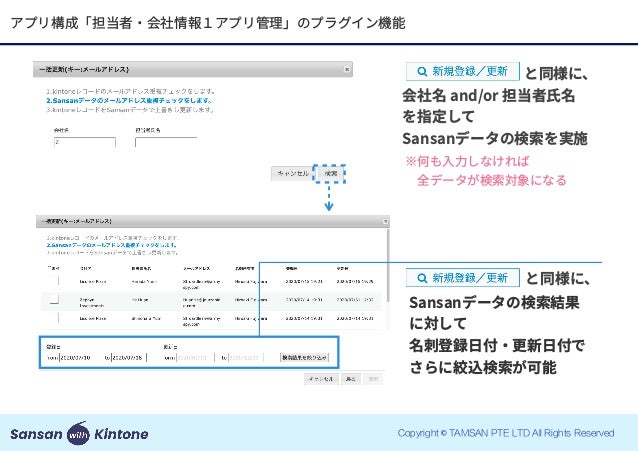The height and width of the screenshot is (451, 638).
Task: Click the メールアドレス column header in results table
Action: point(197,268)
